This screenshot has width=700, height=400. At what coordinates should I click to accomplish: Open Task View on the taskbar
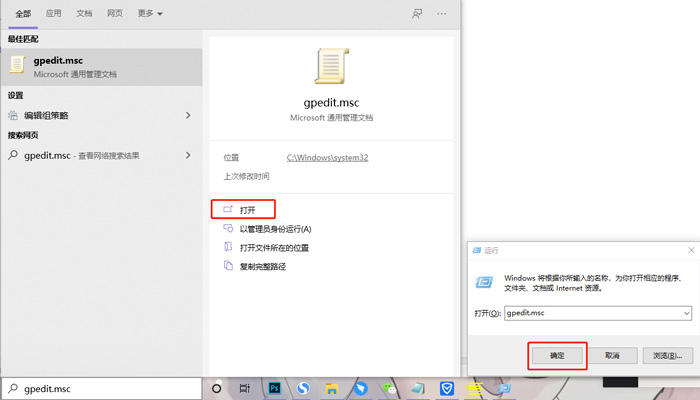[x=245, y=388]
